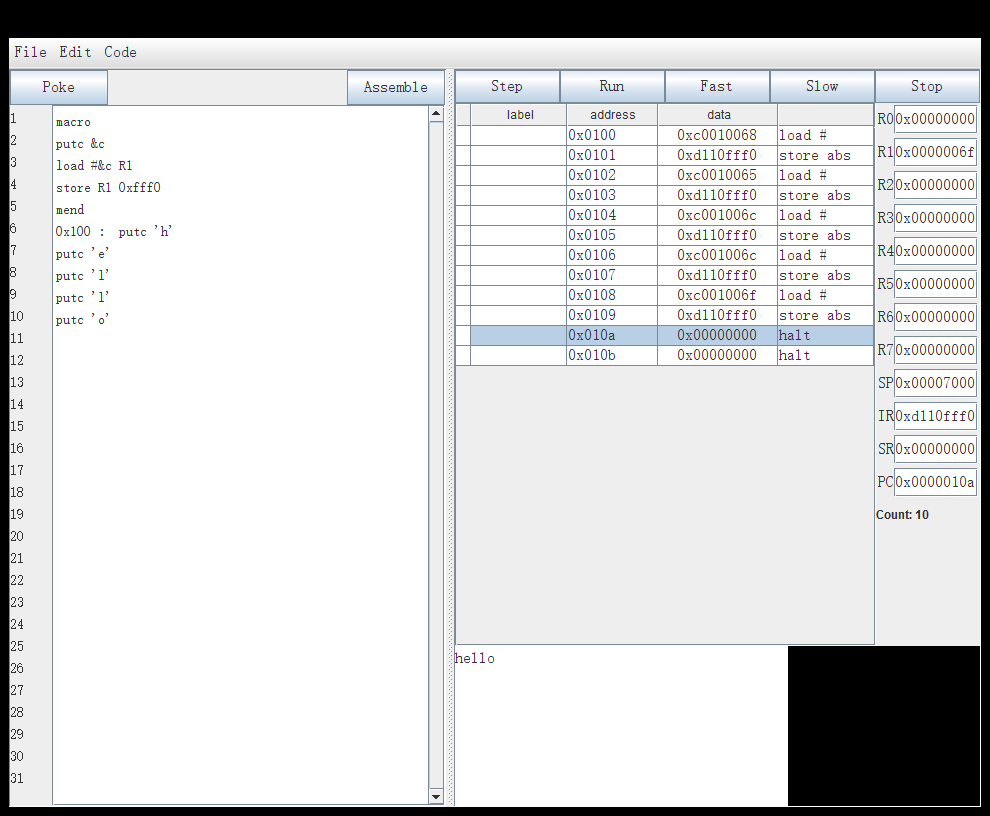
Task: Open the Code menu
Action: point(120,52)
